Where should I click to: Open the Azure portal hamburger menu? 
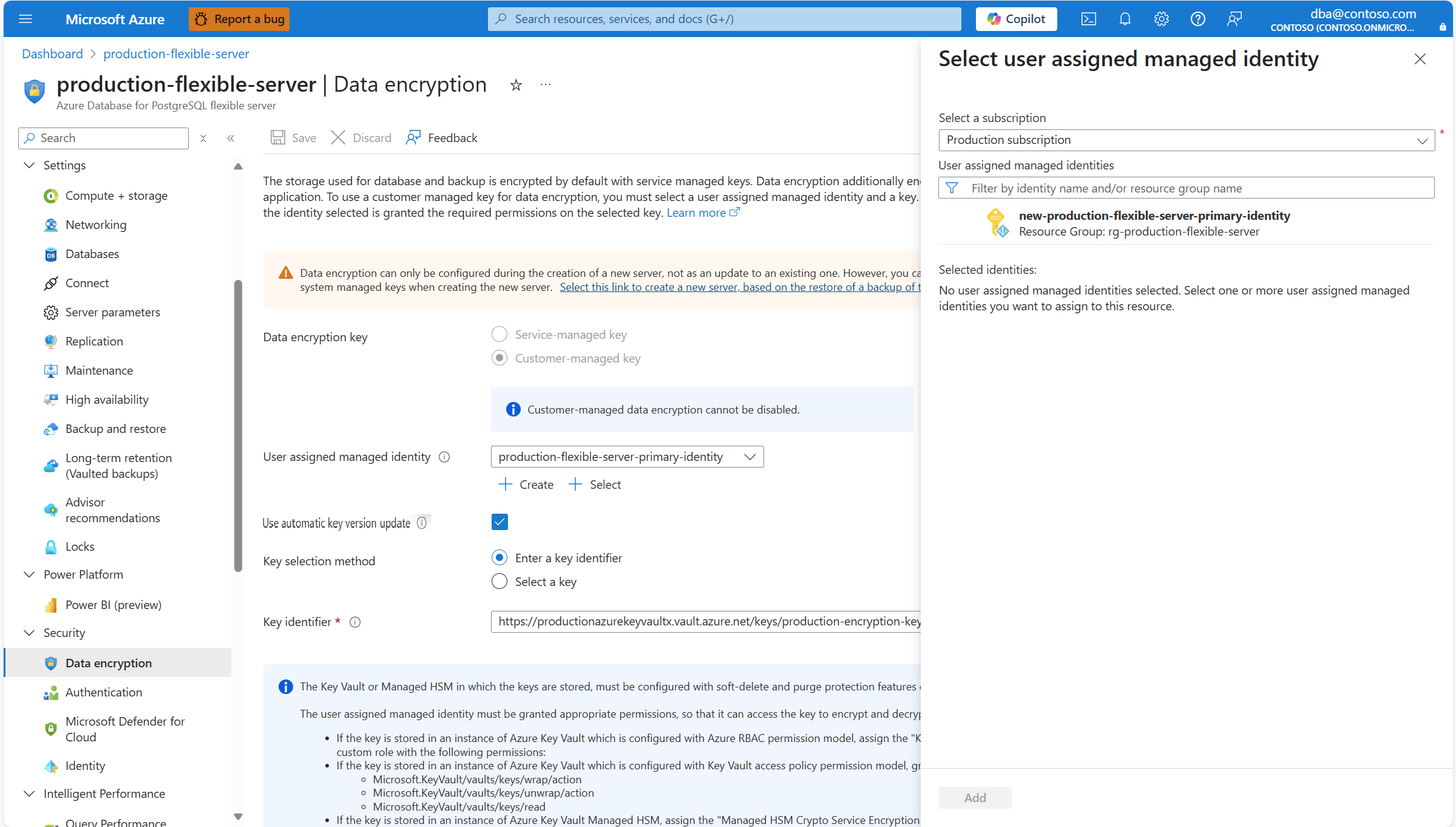[x=25, y=19]
